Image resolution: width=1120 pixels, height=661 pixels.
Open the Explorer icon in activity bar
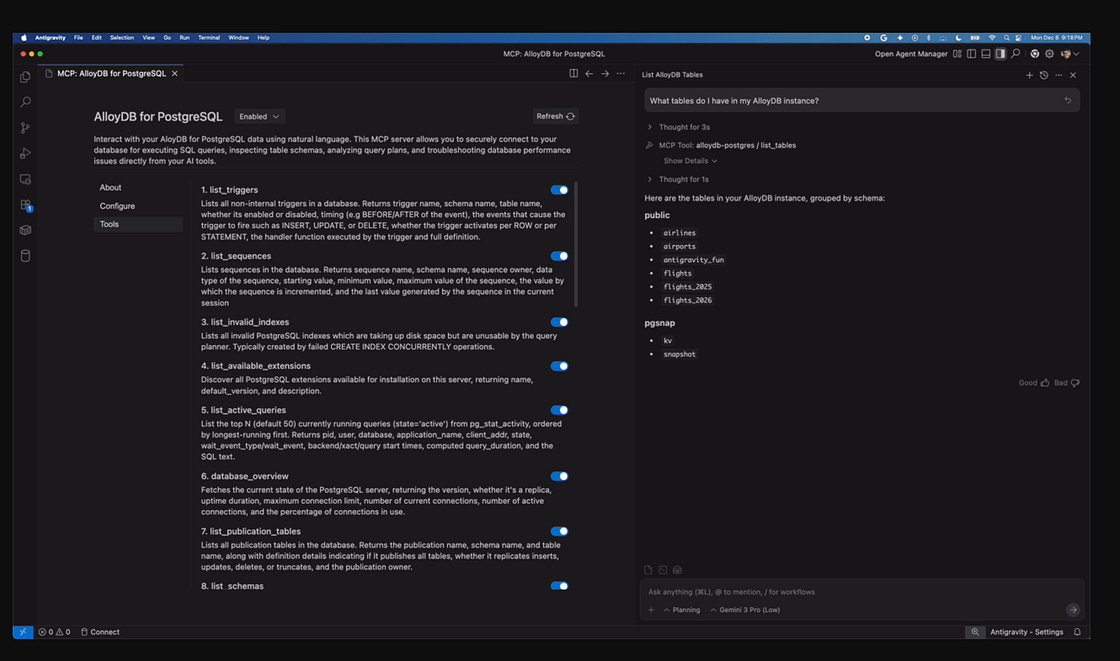[25, 77]
